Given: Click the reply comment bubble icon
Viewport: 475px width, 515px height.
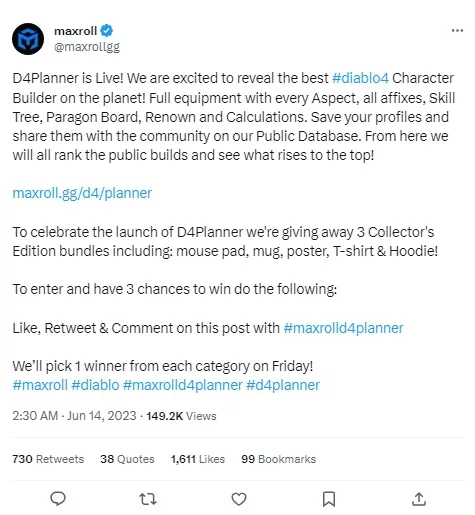Looking at the screenshot, I should [x=58, y=499].
